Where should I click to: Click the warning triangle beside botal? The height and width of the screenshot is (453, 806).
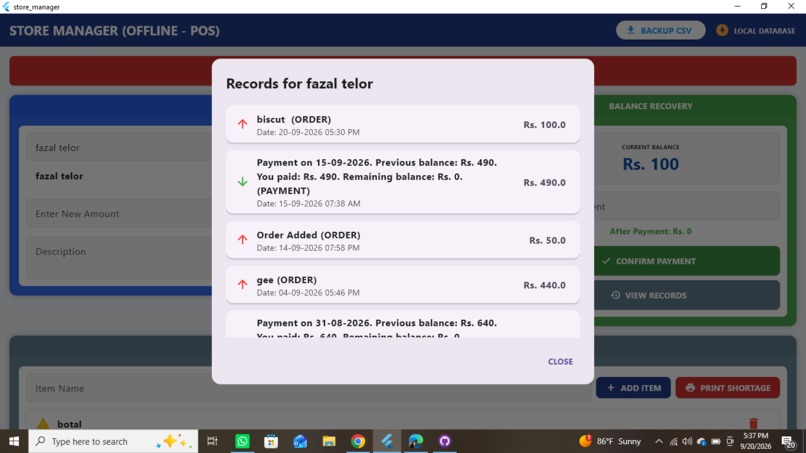[43, 424]
